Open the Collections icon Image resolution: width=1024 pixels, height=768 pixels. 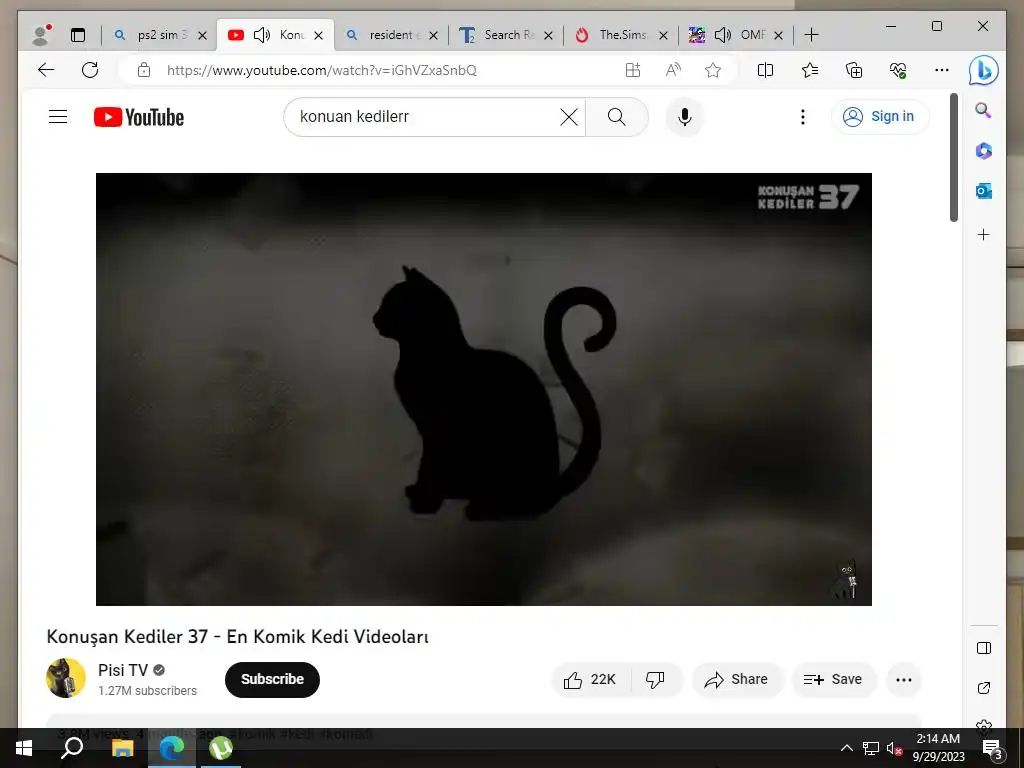[x=854, y=70]
